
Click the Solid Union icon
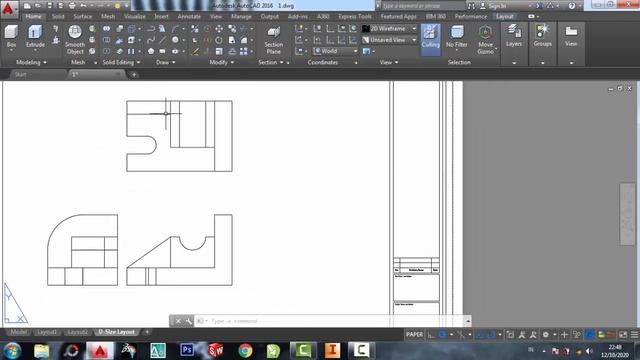[x=107, y=29]
